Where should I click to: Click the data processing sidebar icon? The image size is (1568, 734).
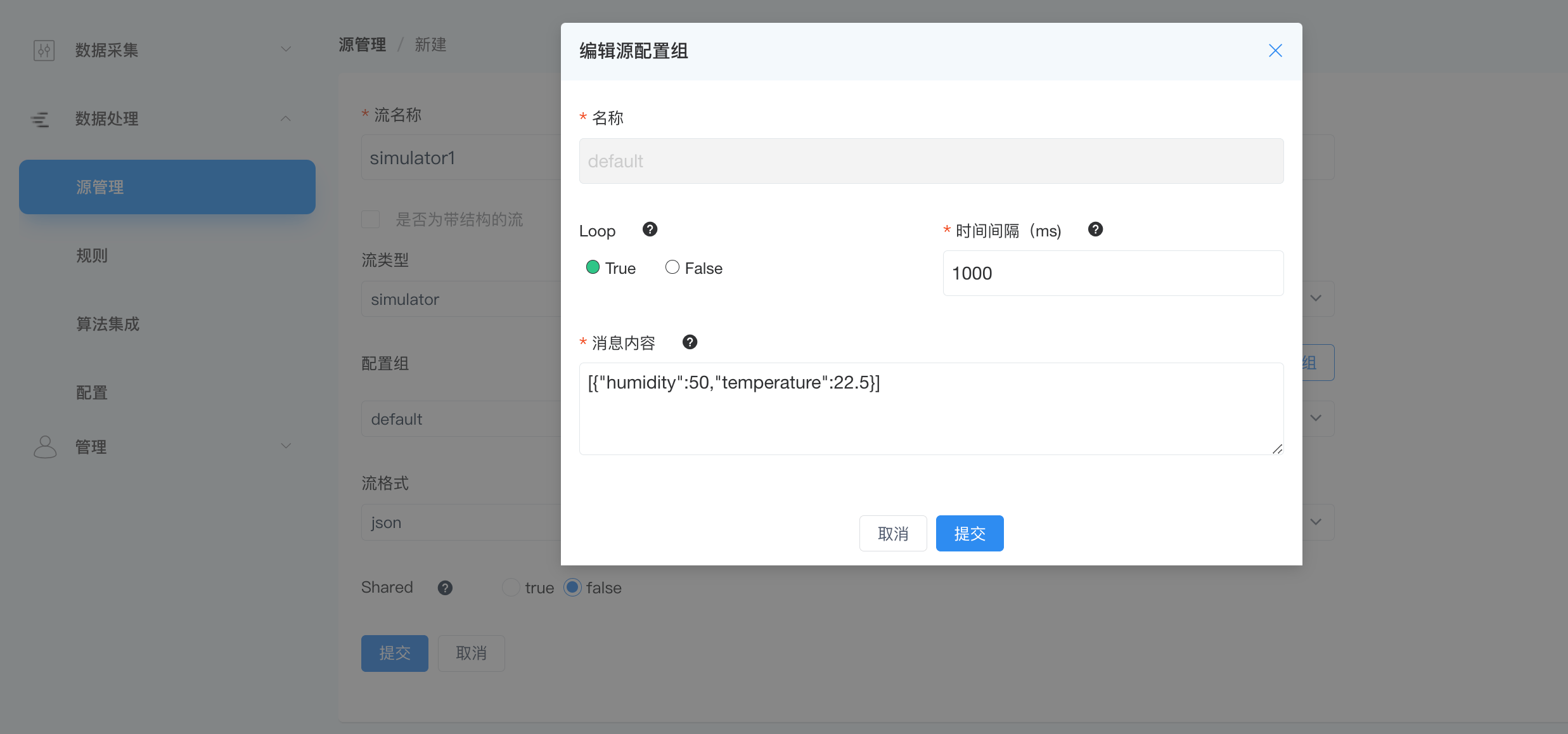(40, 119)
